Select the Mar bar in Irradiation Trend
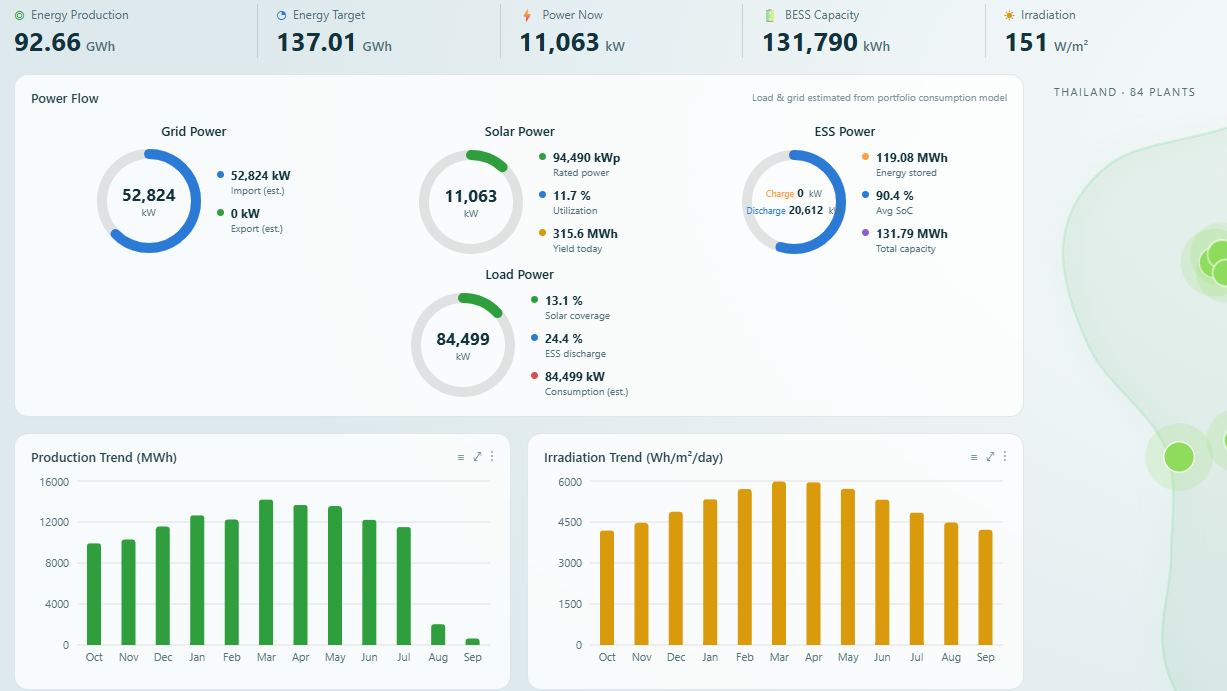This screenshot has height=691, width=1227. point(779,563)
